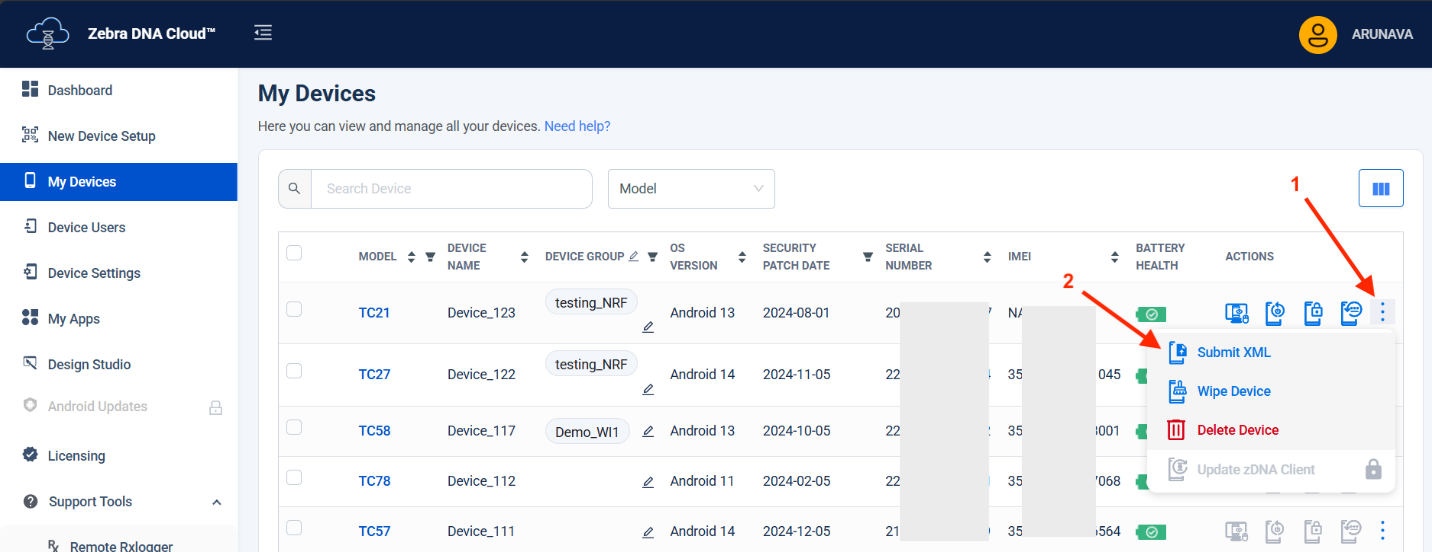The image size is (1432, 552).
Task: Select the TC58 row checkbox
Action: pos(294,428)
